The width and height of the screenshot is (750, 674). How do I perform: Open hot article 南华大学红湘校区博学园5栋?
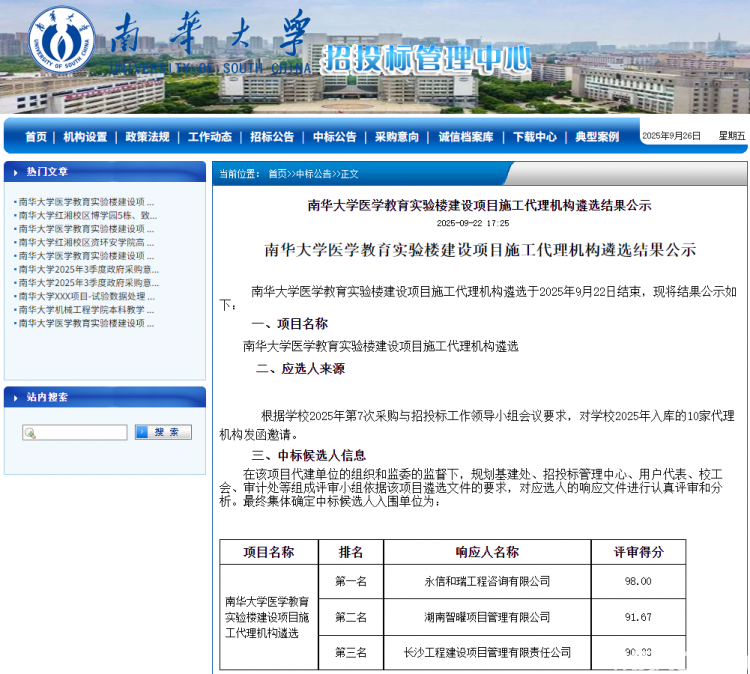click(87, 215)
